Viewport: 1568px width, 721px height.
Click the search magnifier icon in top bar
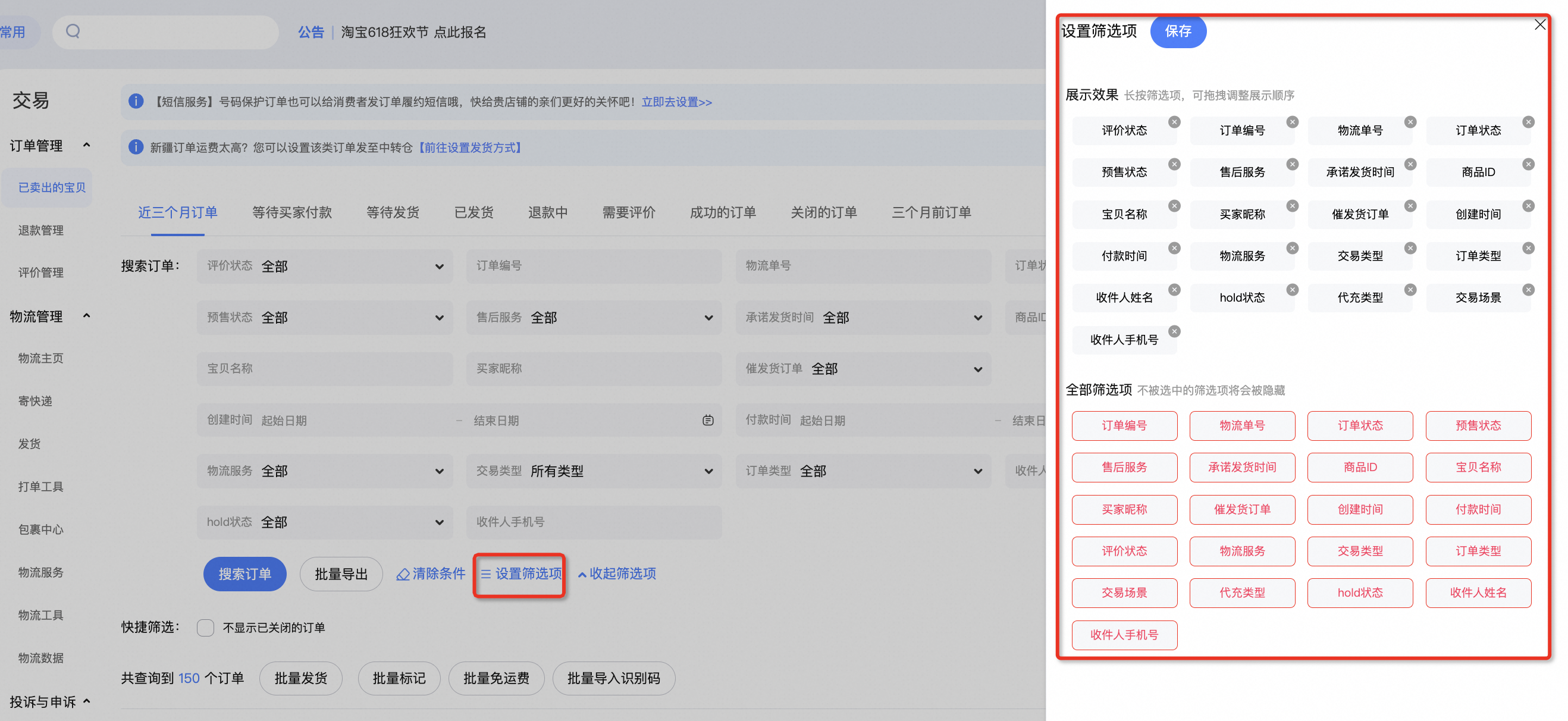click(73, 31)
